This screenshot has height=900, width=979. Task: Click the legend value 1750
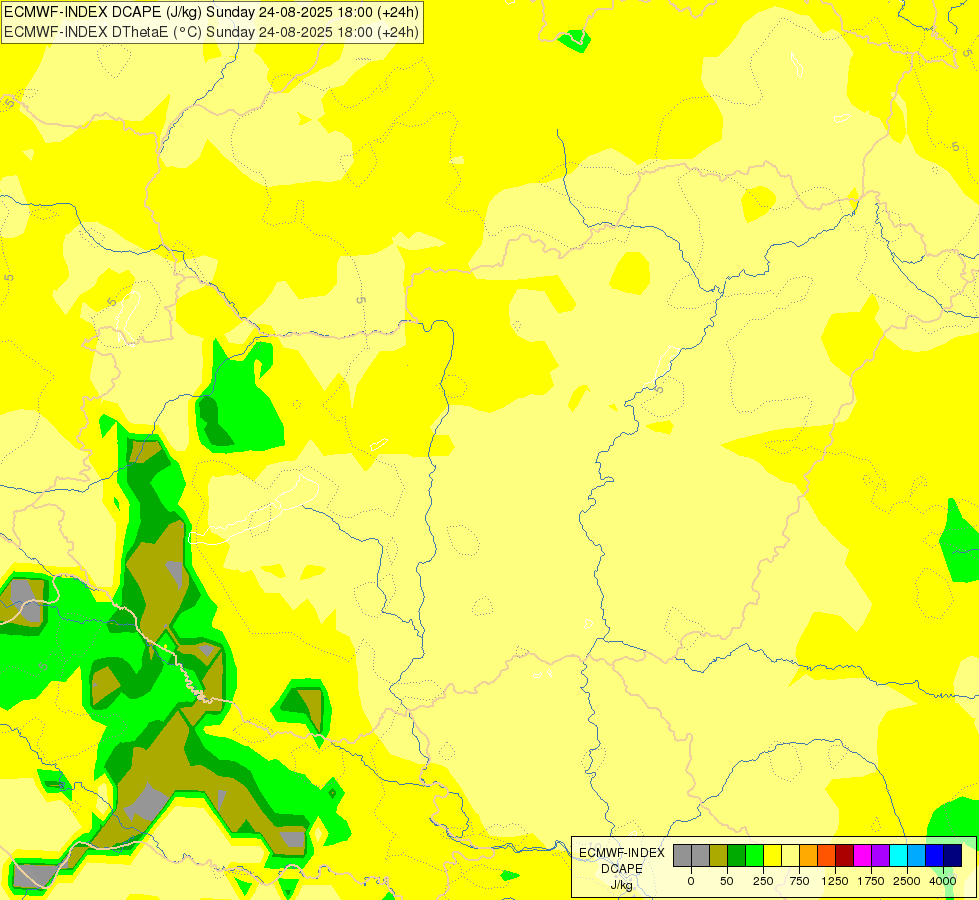click(871, 881)
